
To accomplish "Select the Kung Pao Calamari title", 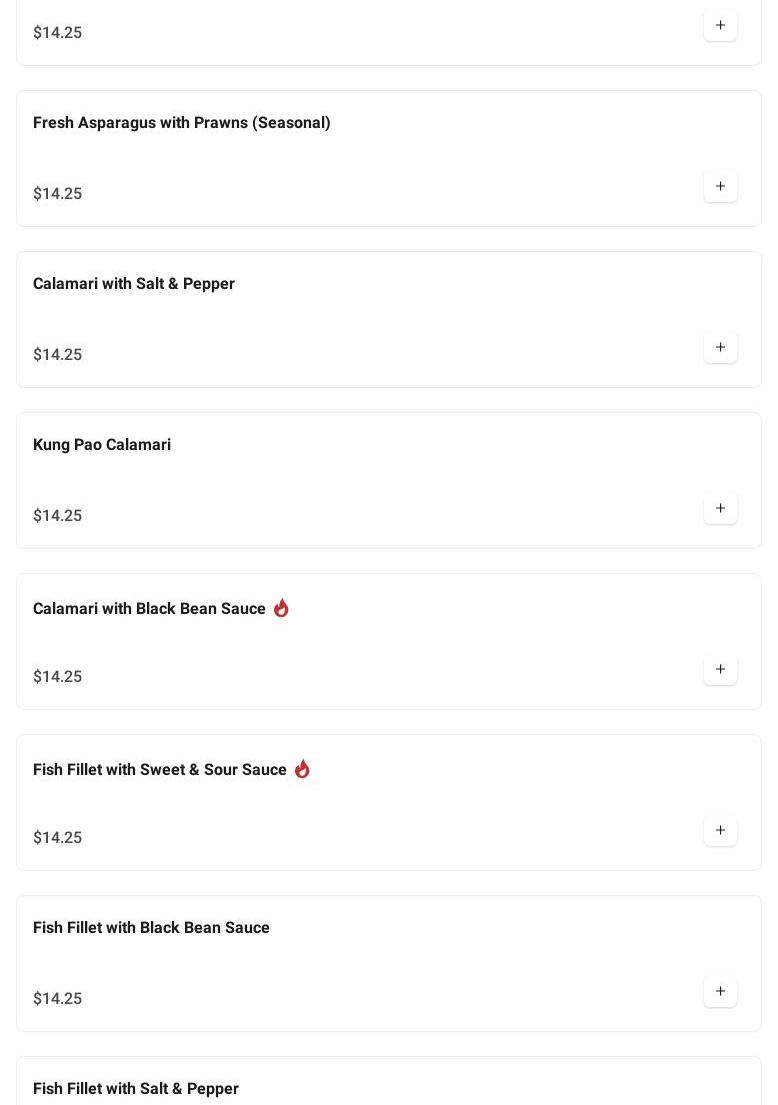I will point(102,445).
